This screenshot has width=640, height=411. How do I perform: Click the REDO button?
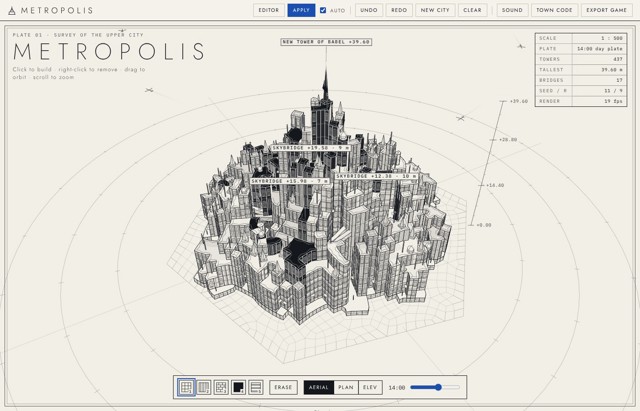coord(399,10)
